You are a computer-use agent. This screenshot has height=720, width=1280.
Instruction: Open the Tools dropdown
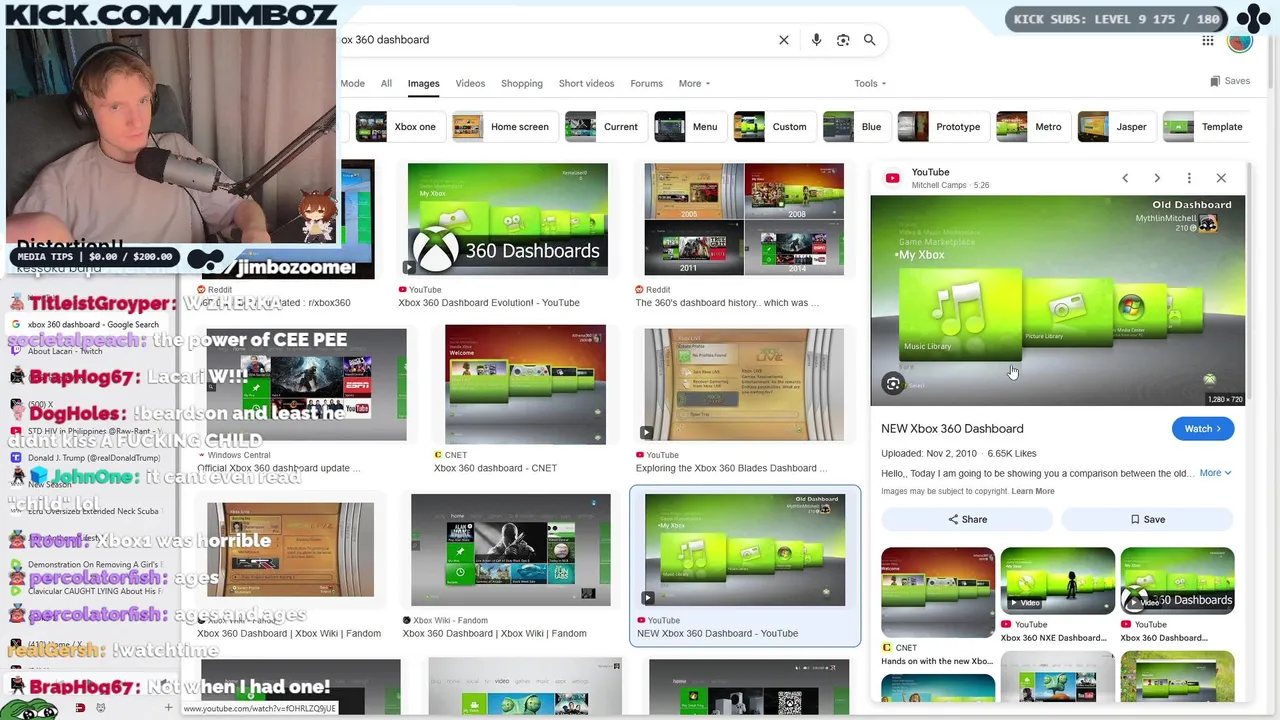870,84
